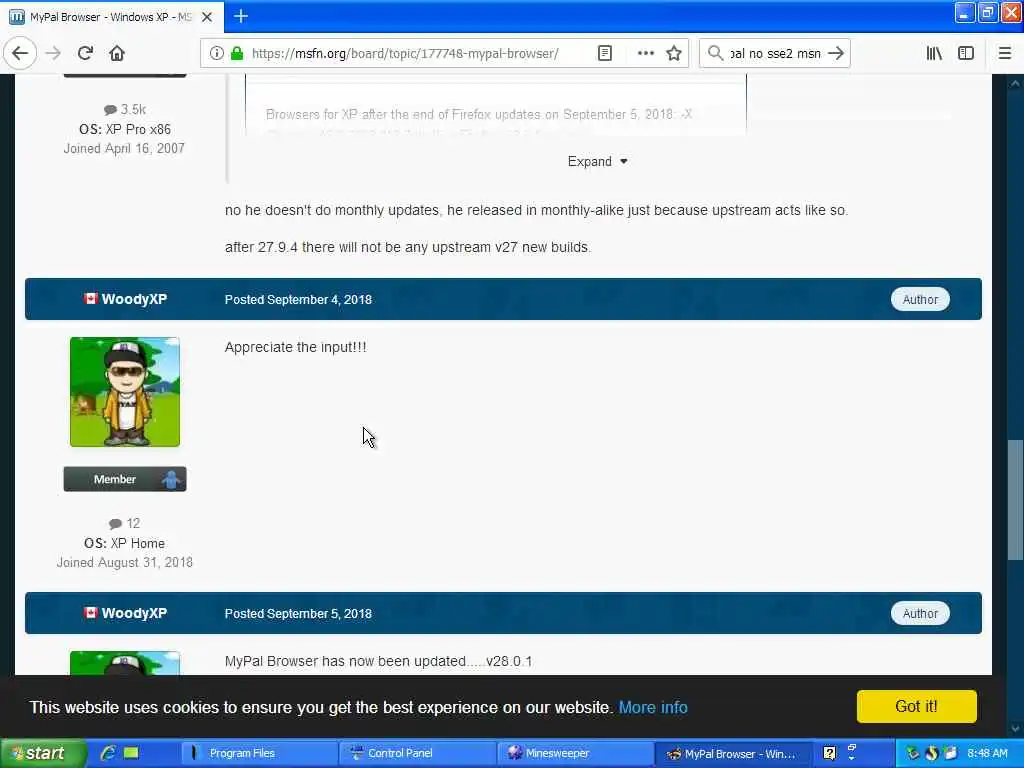This screenshot has height=768, width=1024.
Task: Switch to MyPal Browser taskbar button
Action: (733, 754)
